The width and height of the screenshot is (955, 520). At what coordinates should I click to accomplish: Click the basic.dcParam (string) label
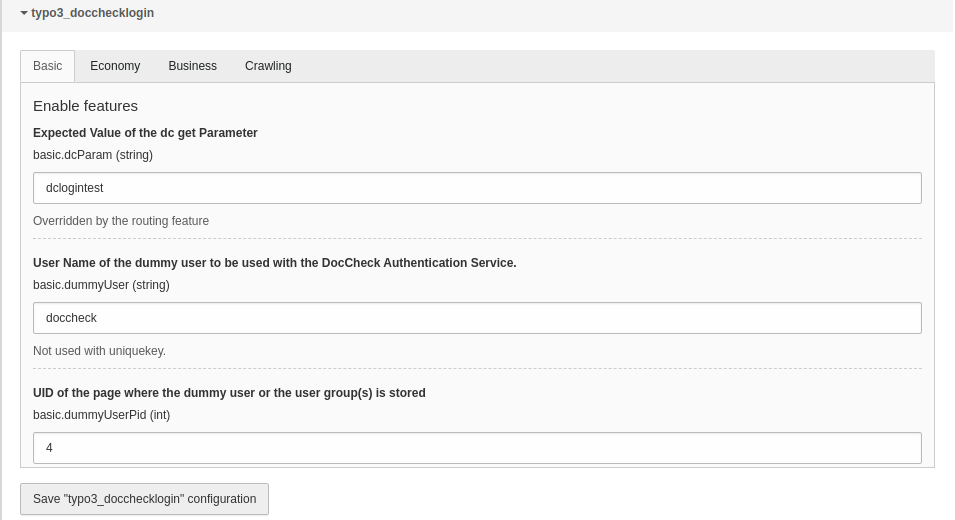[x=93, y=155]
